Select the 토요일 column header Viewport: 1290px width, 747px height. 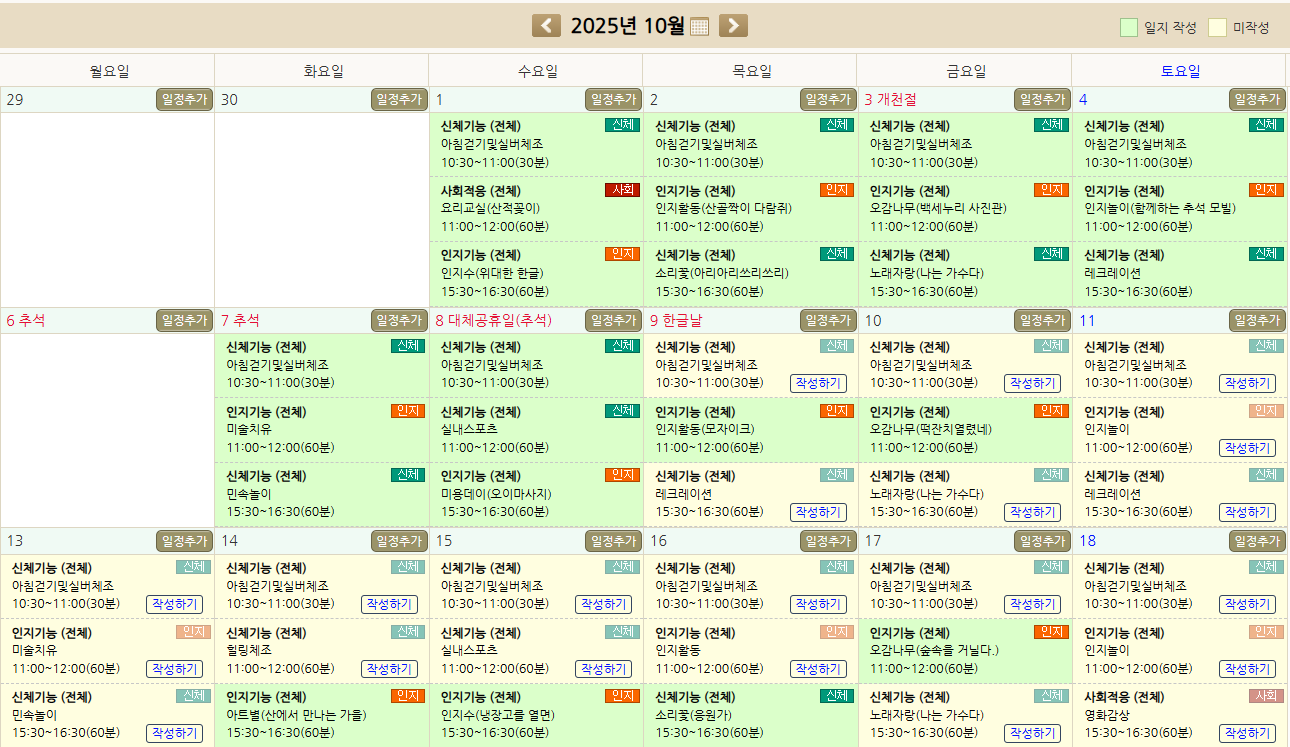tap(1180, 71)
